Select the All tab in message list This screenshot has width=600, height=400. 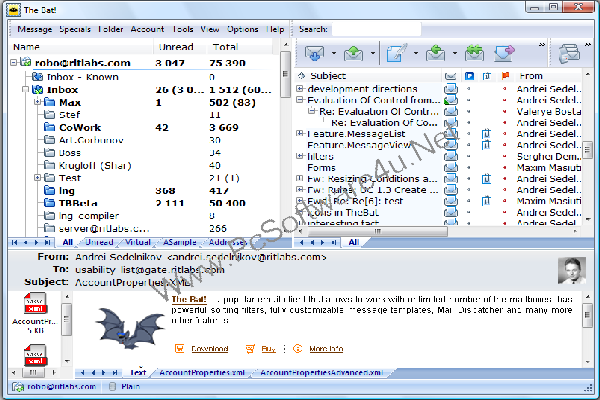click(354, 242)
